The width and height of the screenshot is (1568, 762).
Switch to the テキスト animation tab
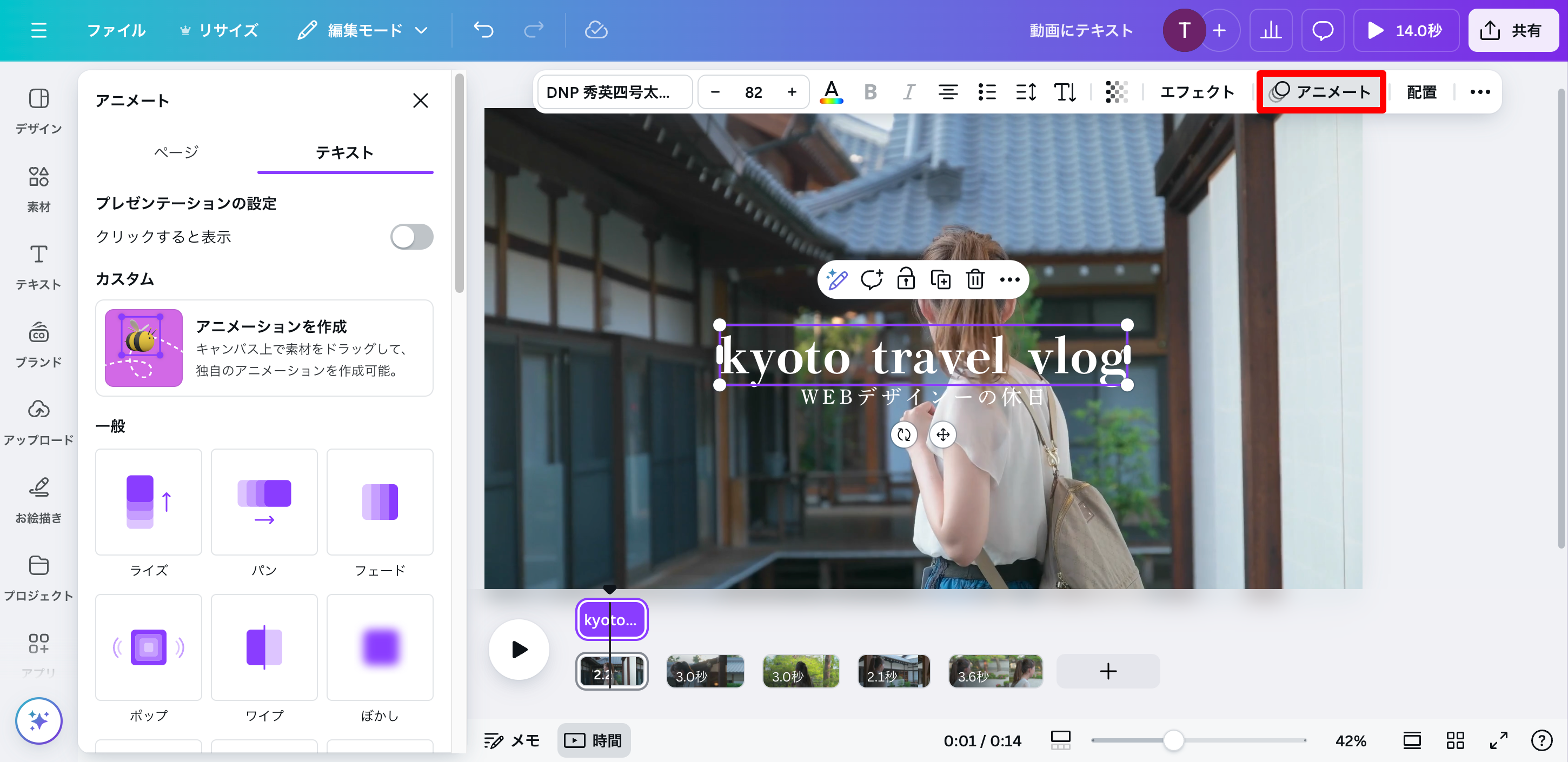[x=345, y=152]
